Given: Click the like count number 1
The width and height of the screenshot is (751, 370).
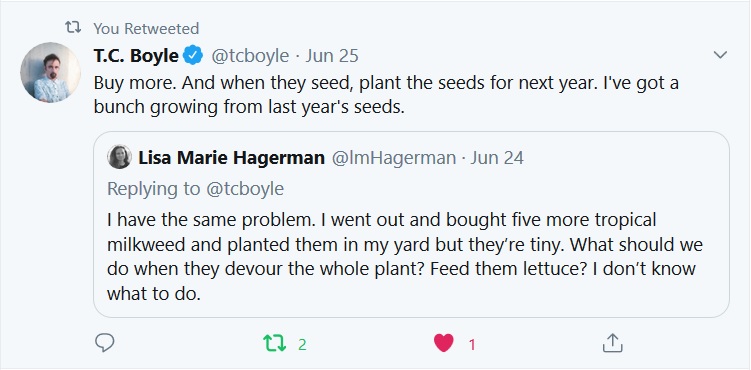Looking at the screenshot, I should [472, 345].
